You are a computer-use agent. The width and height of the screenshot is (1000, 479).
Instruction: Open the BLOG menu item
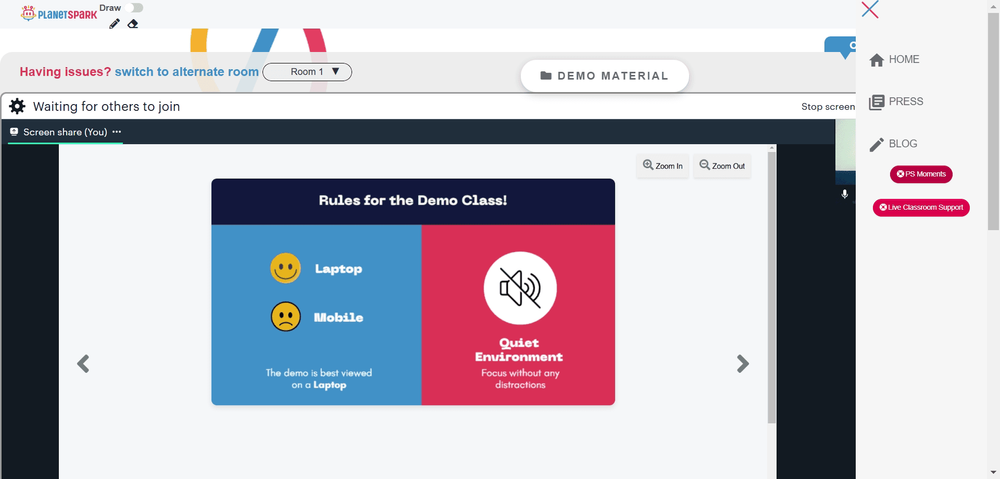click(x=893, y=144)
